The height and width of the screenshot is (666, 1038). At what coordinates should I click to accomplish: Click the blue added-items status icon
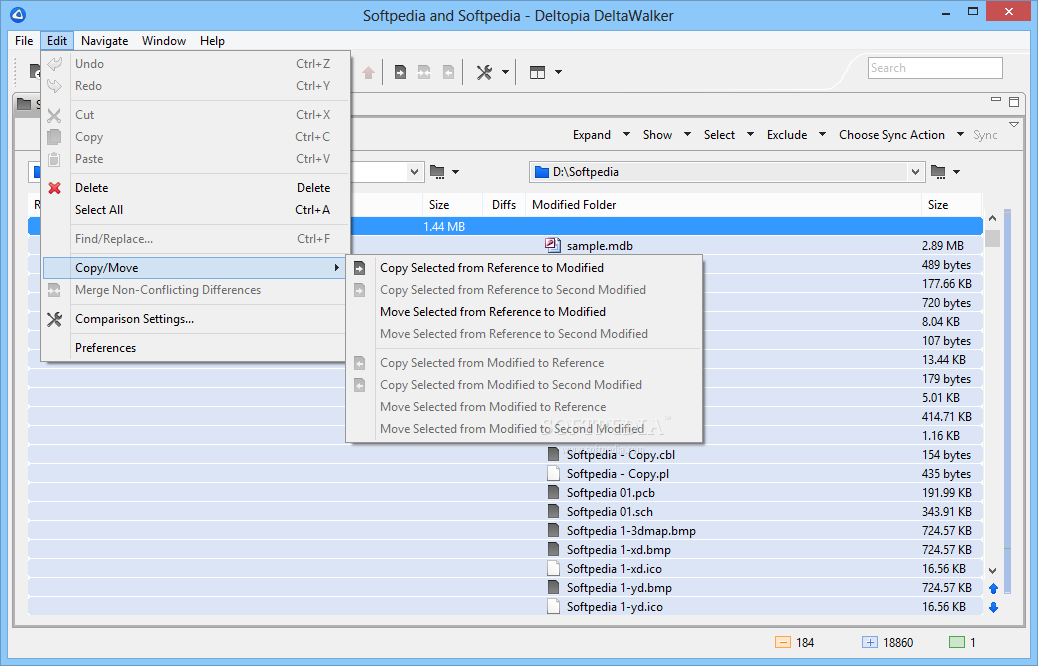(x=870, y=642)
